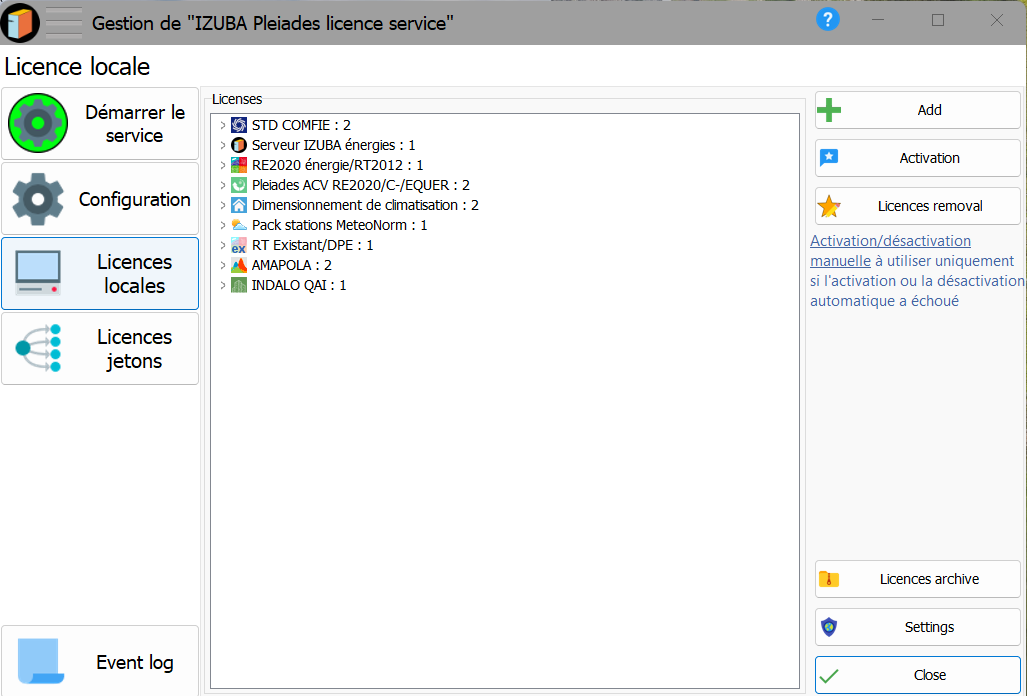The image size is (1027, 696).
Task: Click the Serveur IZUBA énergies icon
Action: coord(239,145)
